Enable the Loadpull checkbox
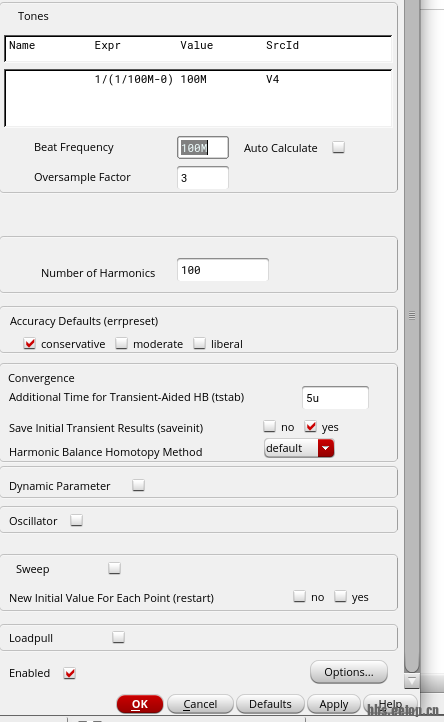 (118, 637)
